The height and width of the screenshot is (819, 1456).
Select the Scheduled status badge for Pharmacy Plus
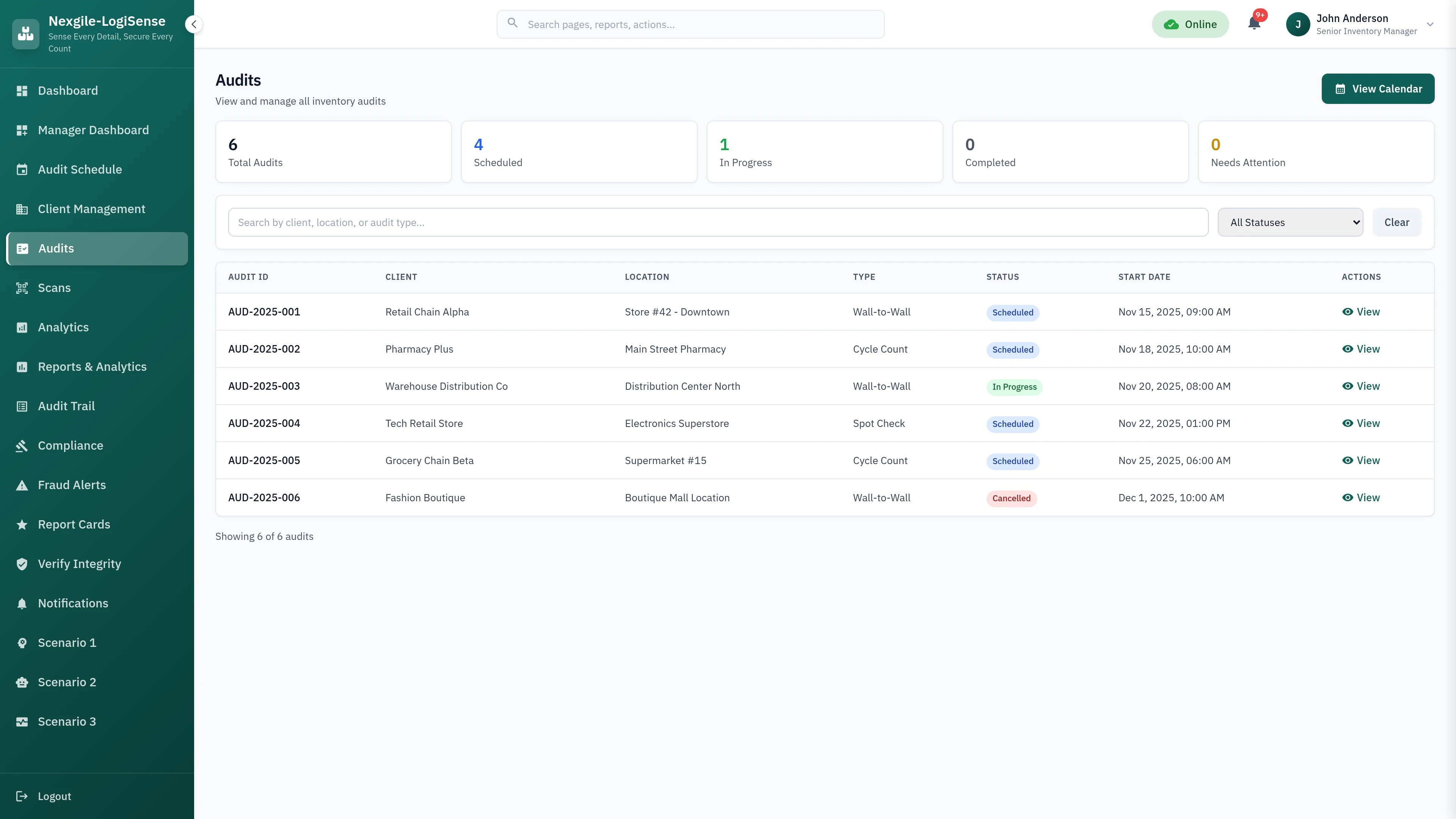pyautogui.click(x=1012, y=350)
